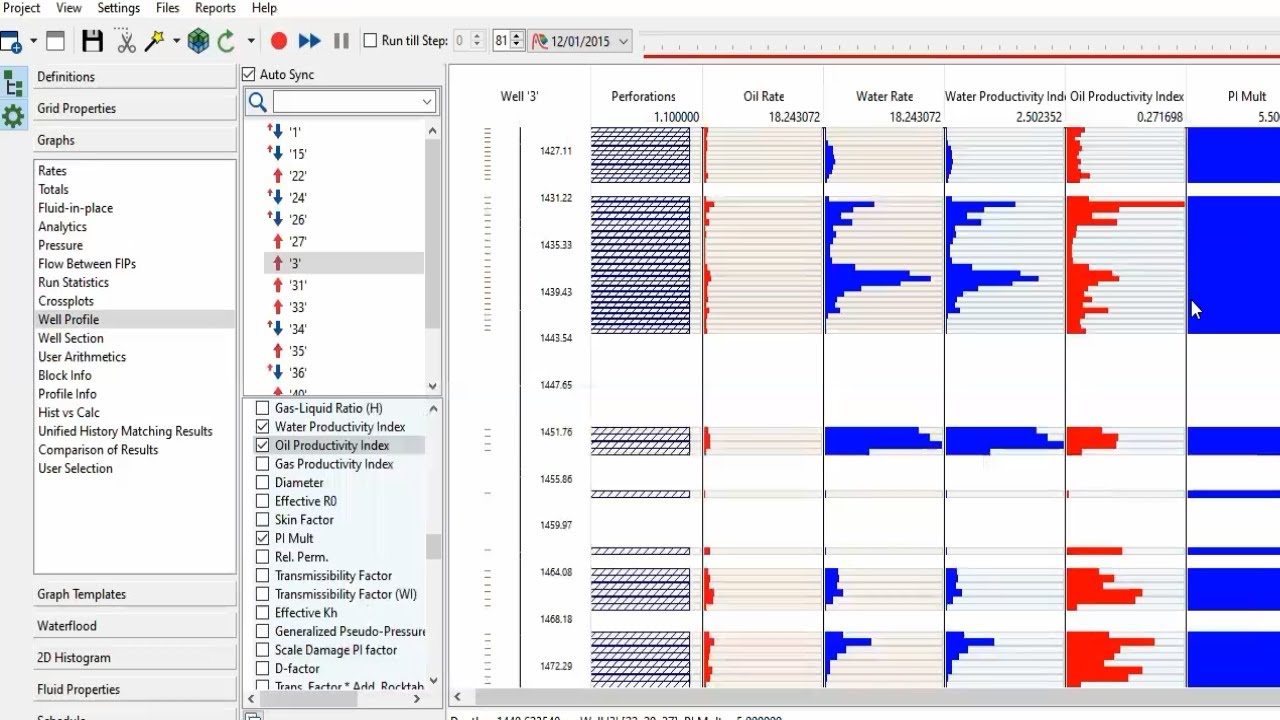This screenshot has width=1280, height=720.
Task: Select the tree view sidebar icon
Action: (x=13, y=83)
